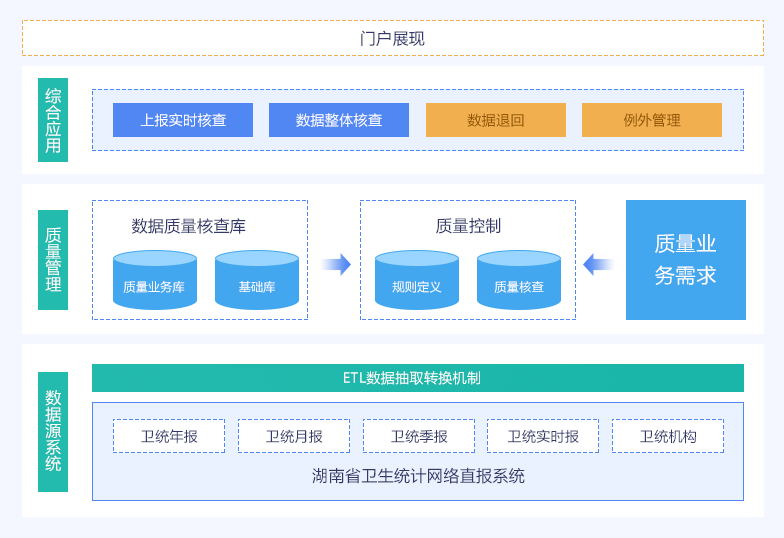Select the 卫统机构 dashed box
784x538 pixels.
668,436
